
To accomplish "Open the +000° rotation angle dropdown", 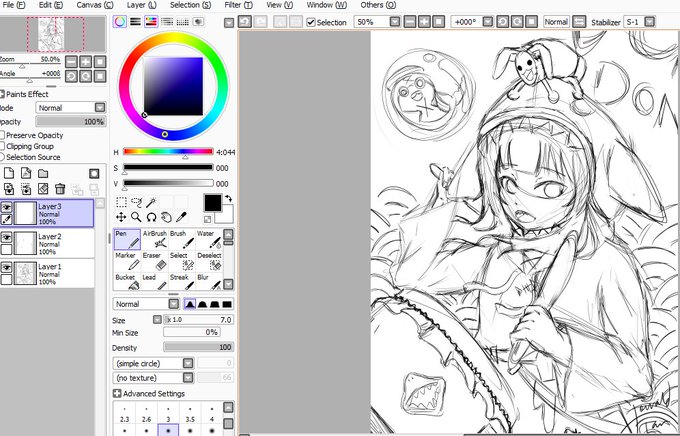I will click(488, 22).
